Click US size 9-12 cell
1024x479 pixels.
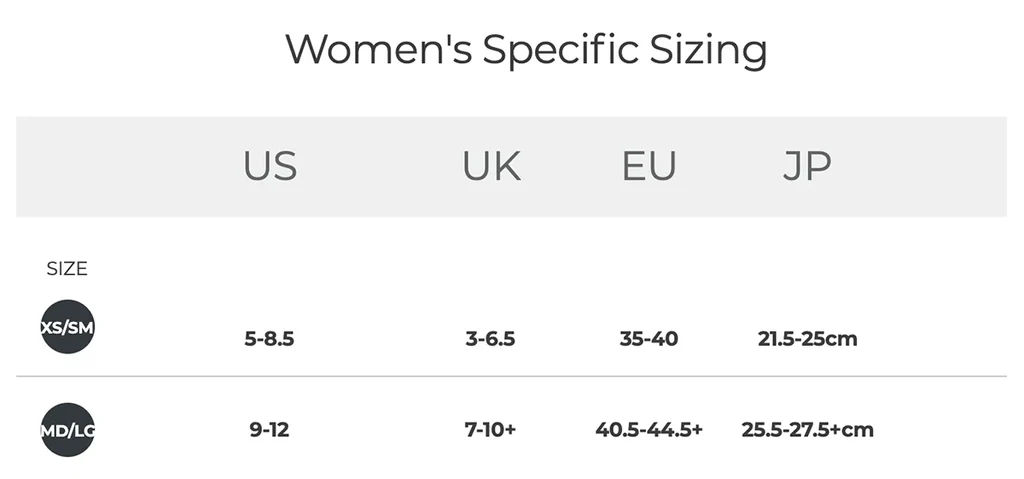point(269,430)
